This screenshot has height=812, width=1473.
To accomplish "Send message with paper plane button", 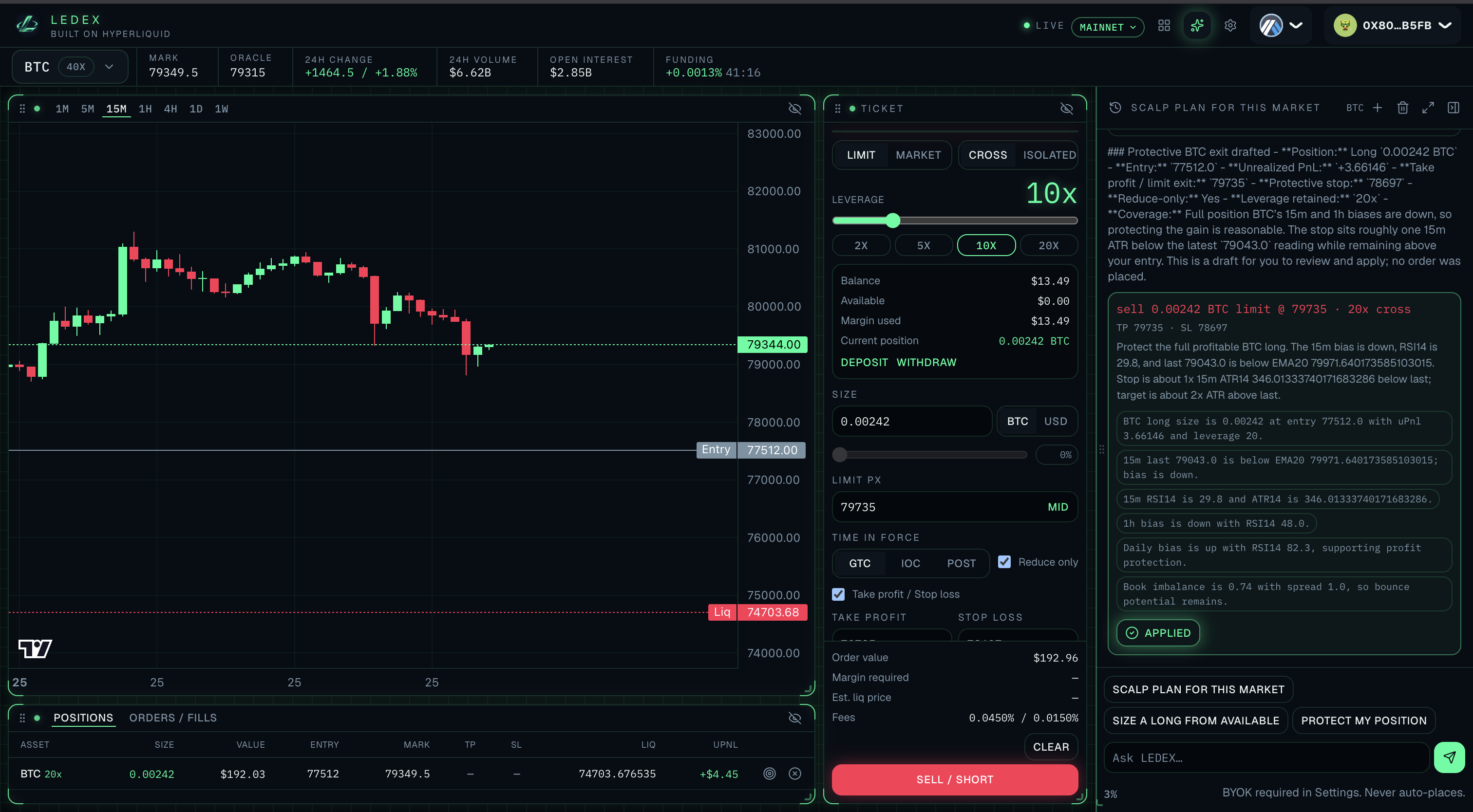I will [1449, 757].
